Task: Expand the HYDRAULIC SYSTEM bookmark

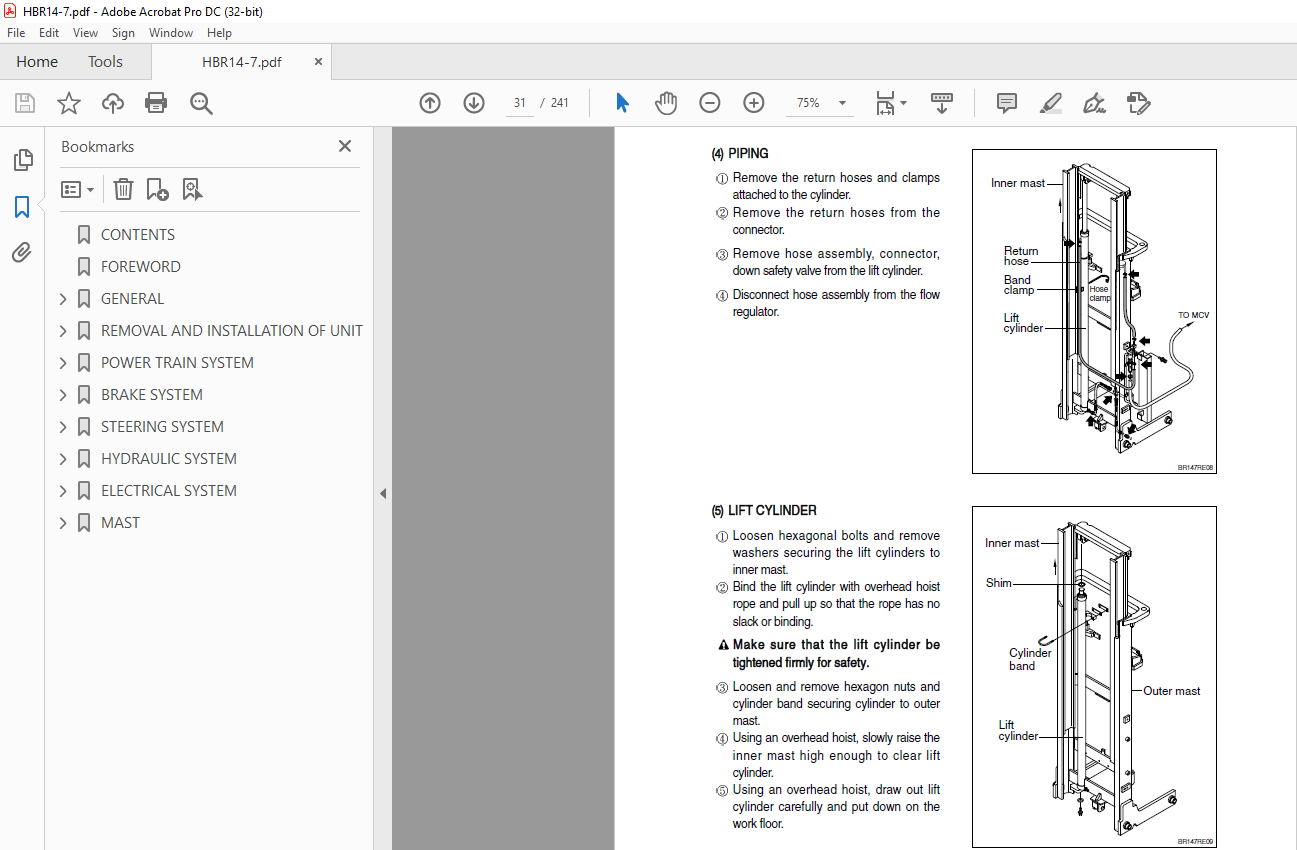Action: click(x=63, y=459)
